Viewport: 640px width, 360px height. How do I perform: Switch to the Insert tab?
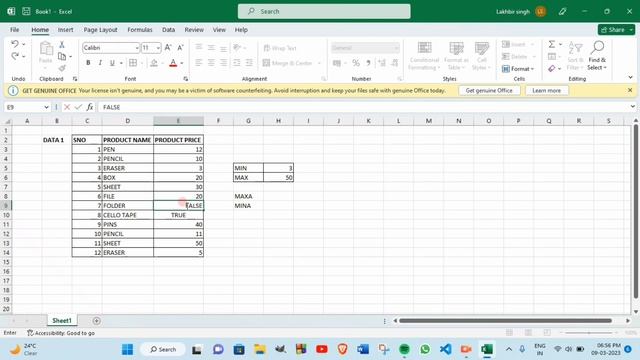pos(65,30)
